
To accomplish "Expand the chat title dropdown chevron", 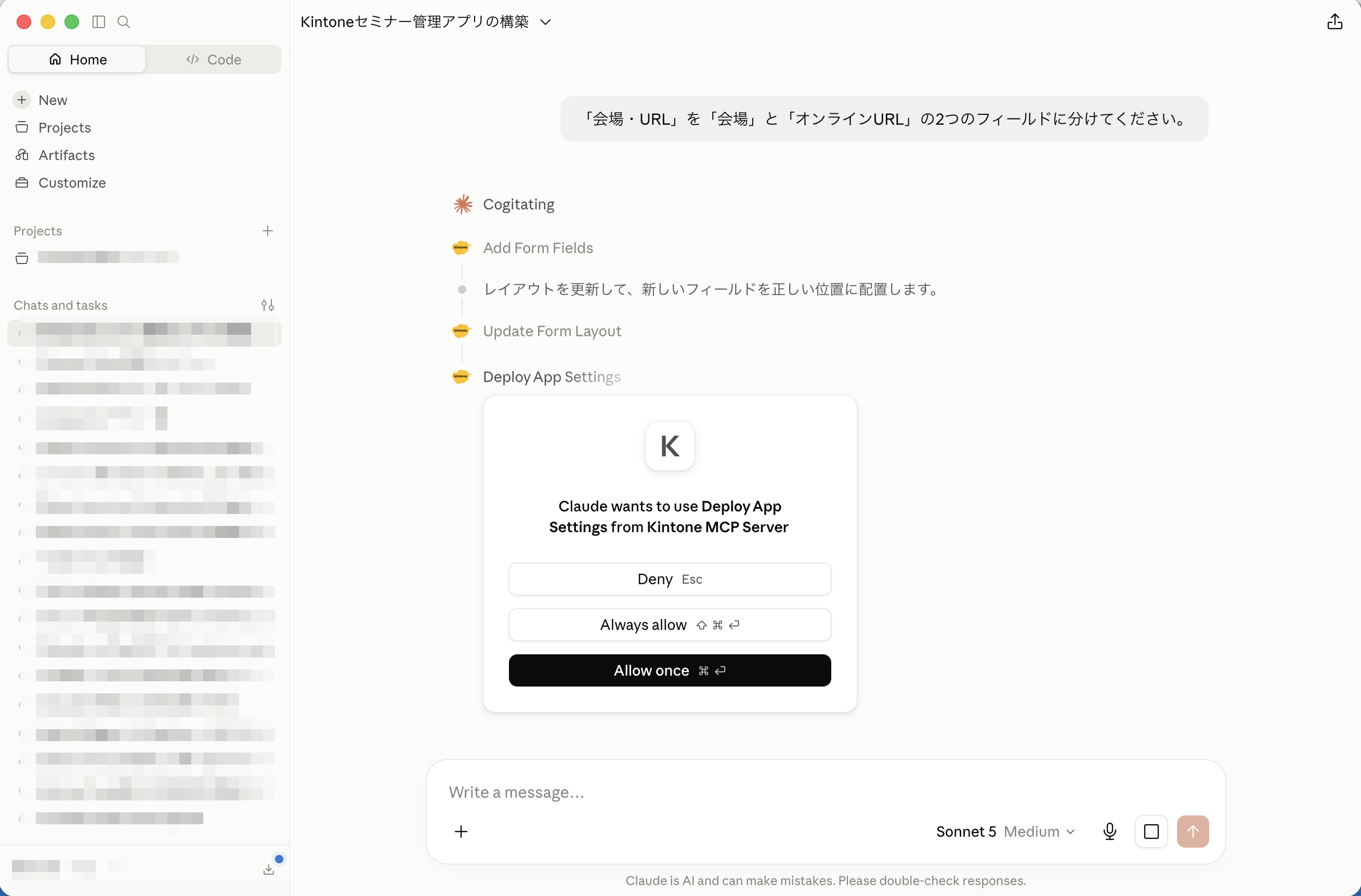I will 545,22.
